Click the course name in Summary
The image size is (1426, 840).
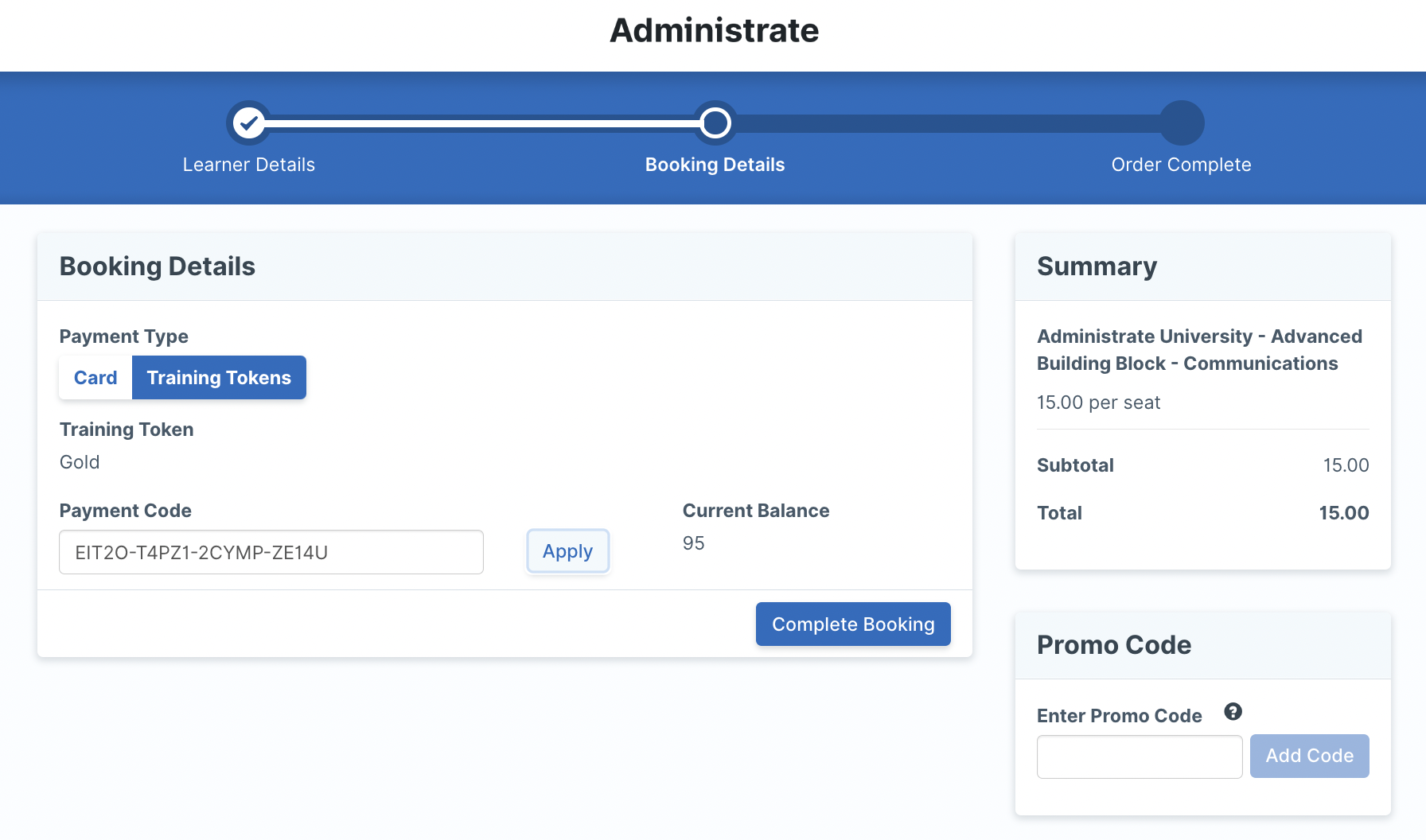tap(1199, 350)
